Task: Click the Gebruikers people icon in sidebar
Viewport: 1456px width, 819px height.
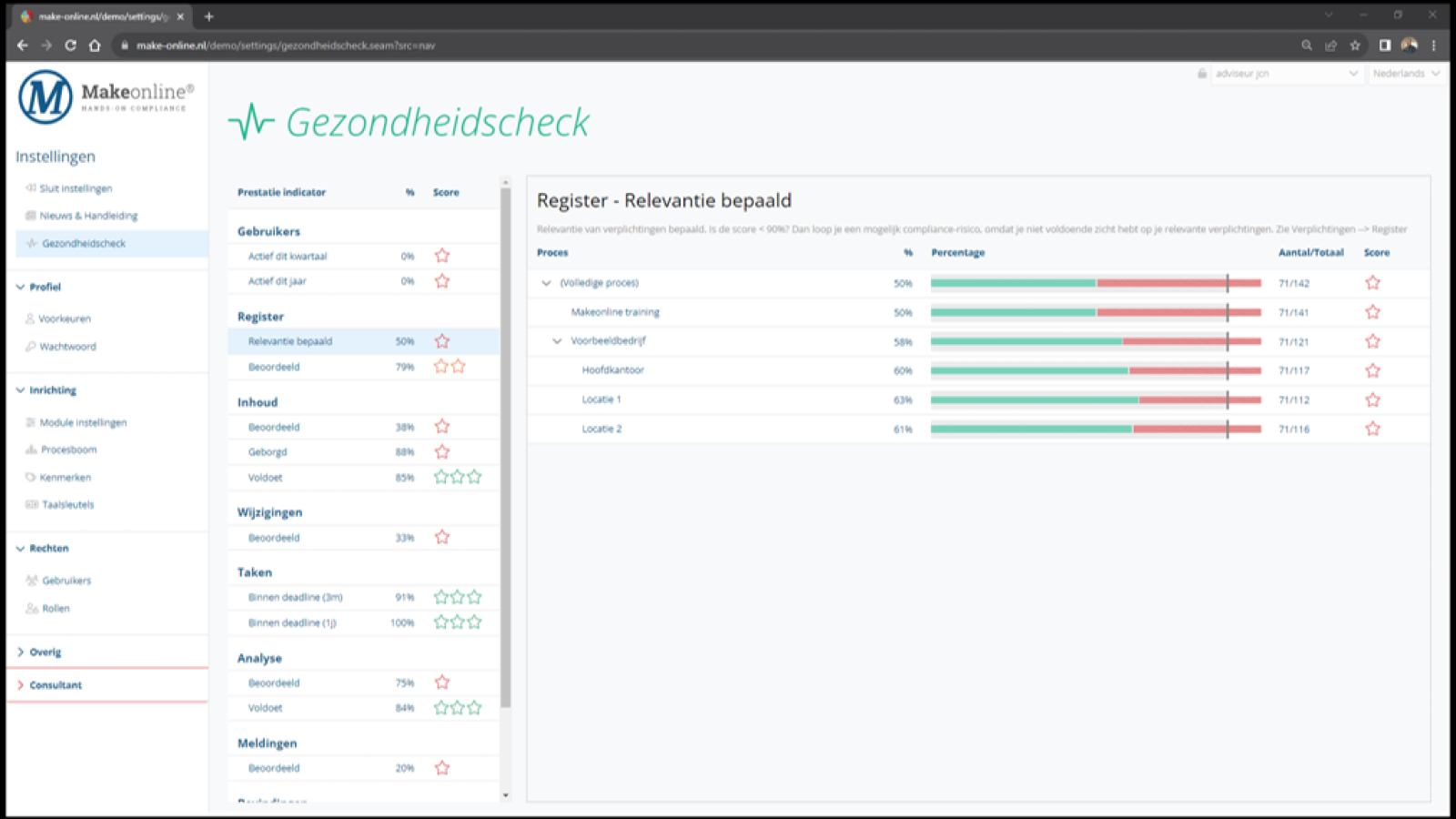Action: point(32,581)
